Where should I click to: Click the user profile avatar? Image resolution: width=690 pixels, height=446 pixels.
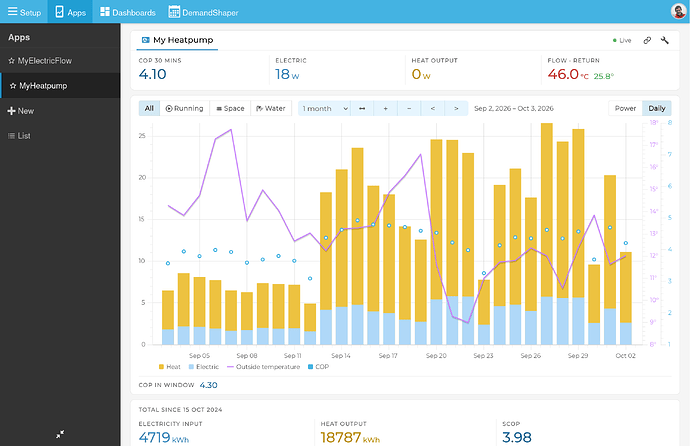(678, 11)
